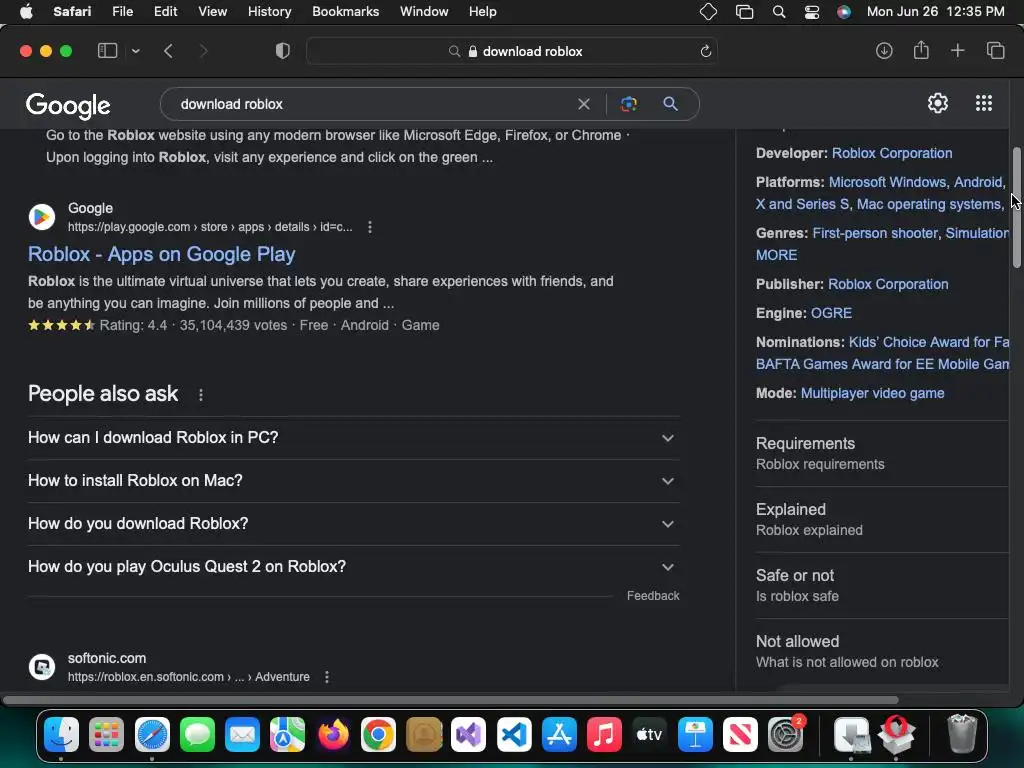Viewport: 1024px width, 768px height.
Task: Open Siri from menu bar
Action: tap(844, 12)
